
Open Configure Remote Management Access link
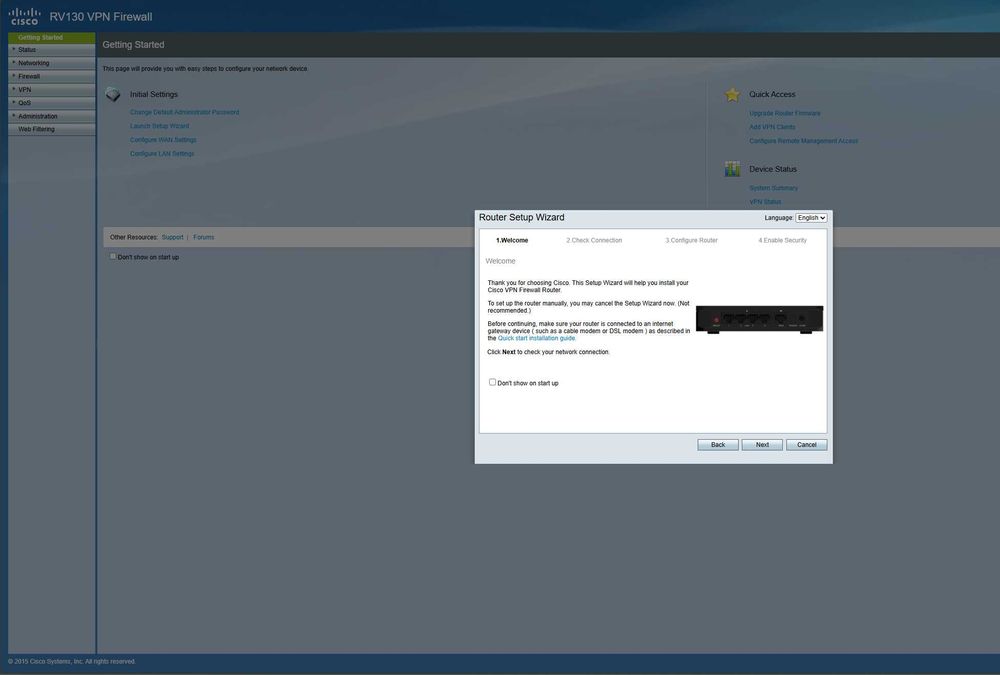pos(804,141)
